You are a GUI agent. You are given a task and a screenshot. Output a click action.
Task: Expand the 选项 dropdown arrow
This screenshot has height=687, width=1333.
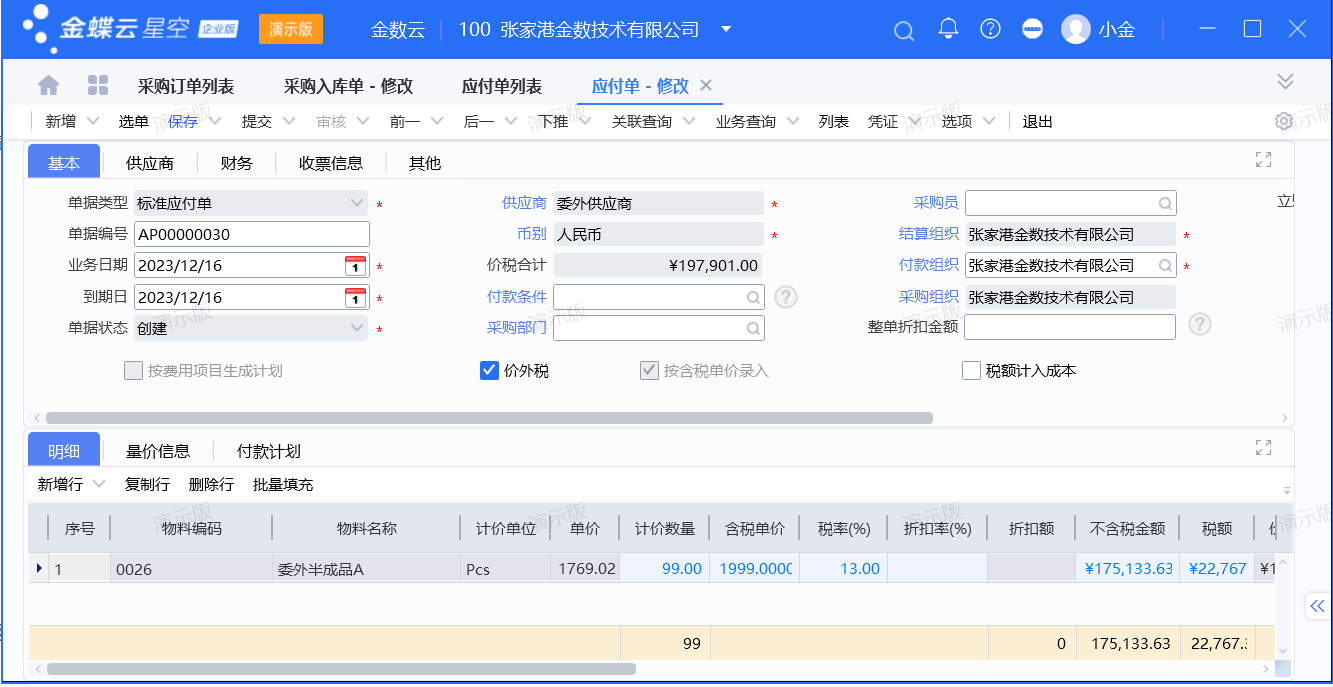pyautogui.click(x=989, y=121)
